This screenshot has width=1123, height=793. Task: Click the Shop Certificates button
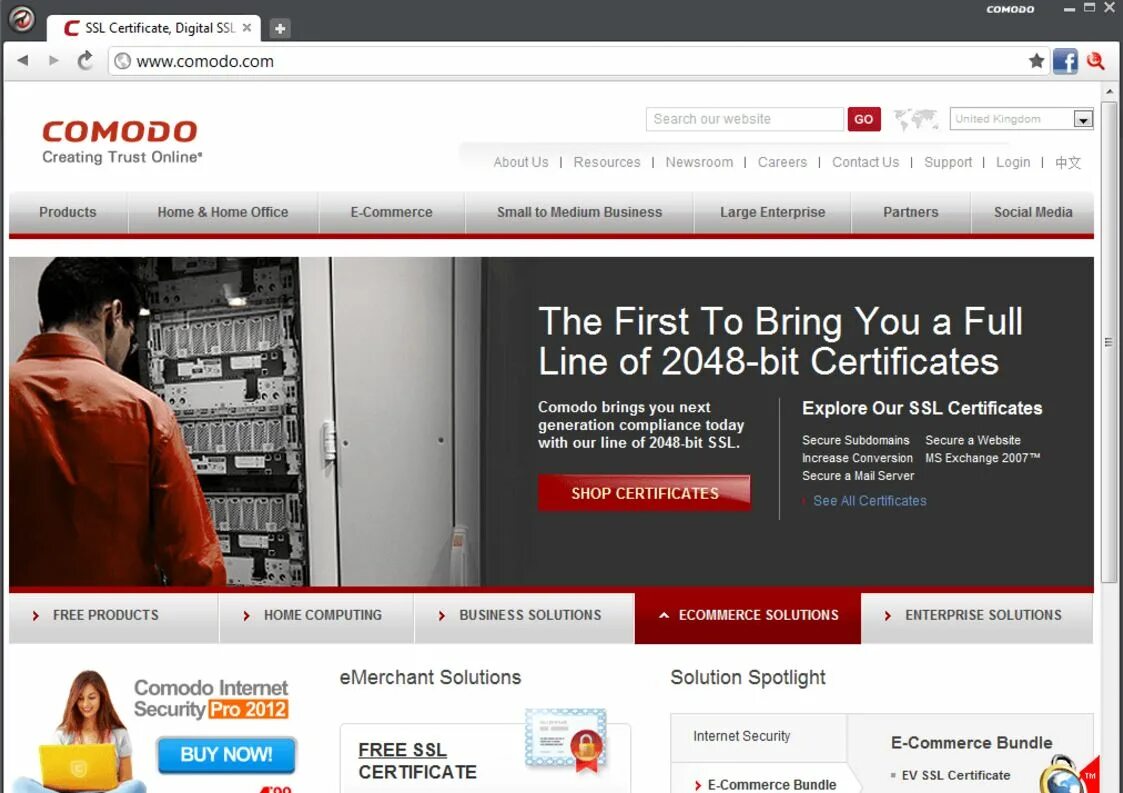point(644,493)
